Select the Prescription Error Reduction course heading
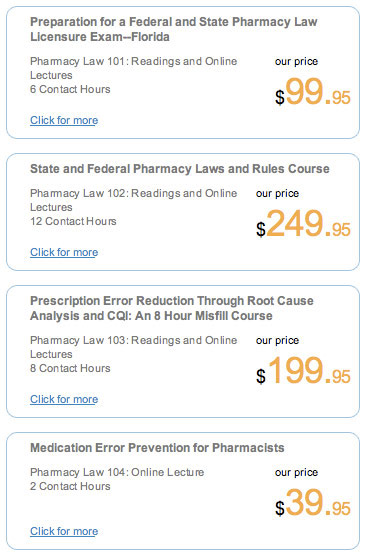The image size is (366, 557). [x=172, y=308]
